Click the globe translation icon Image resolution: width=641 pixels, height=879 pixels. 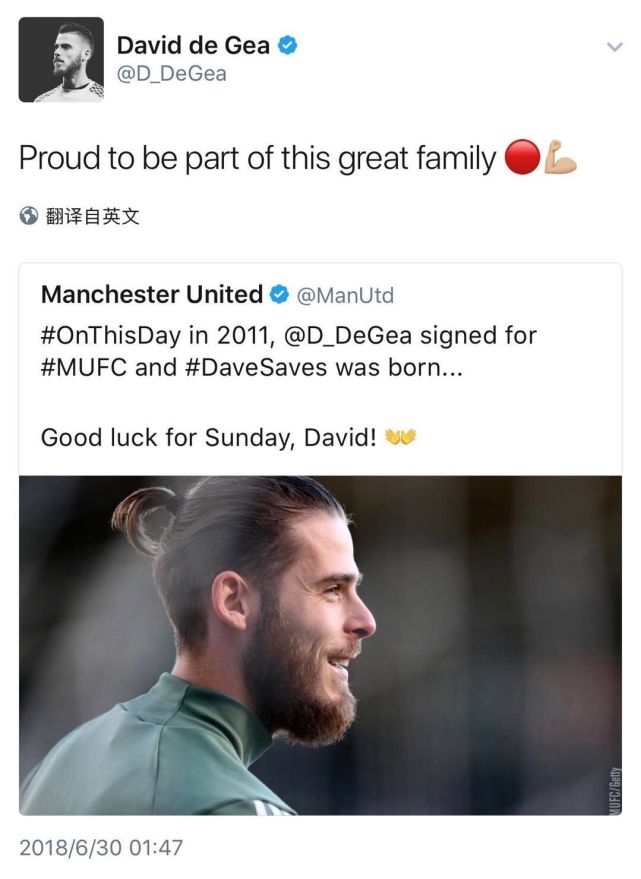click(x=29, y=216)
